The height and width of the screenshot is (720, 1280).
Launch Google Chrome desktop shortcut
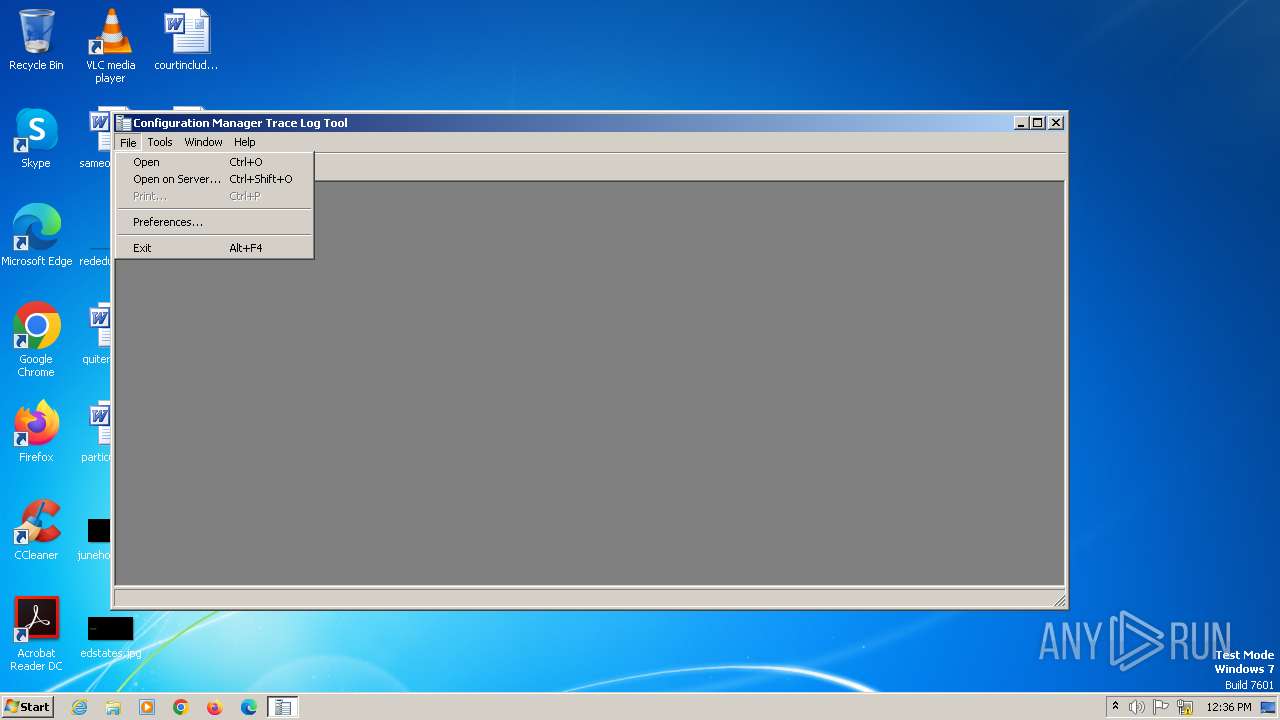(x=36, y=340)
